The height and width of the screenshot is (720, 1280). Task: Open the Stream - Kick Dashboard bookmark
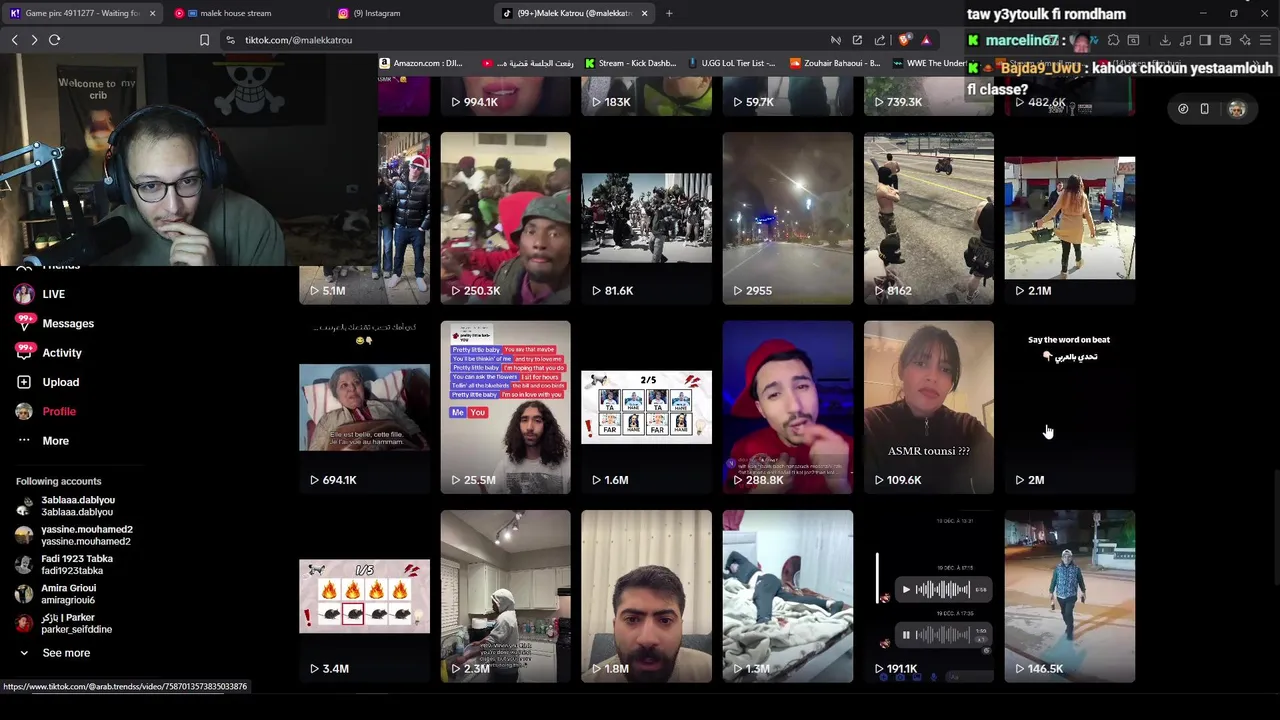pyautogui.click(x=630, y=63)
